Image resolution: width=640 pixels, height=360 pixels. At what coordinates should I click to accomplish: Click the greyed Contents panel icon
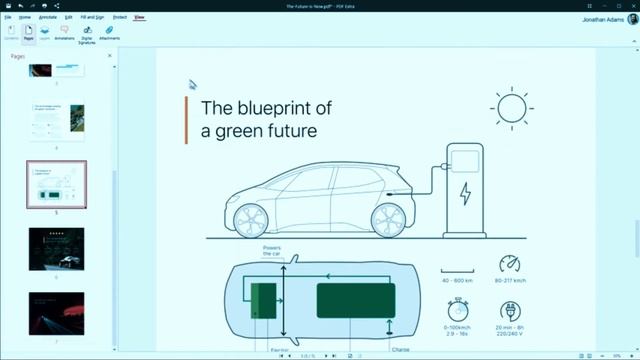11,33
